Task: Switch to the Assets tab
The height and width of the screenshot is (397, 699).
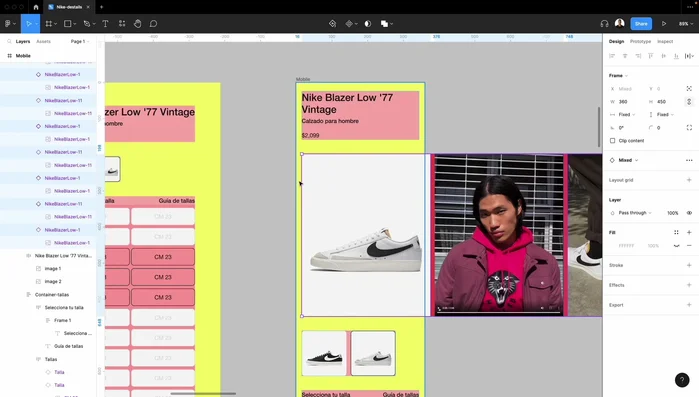Action: (x=43, y=41)
